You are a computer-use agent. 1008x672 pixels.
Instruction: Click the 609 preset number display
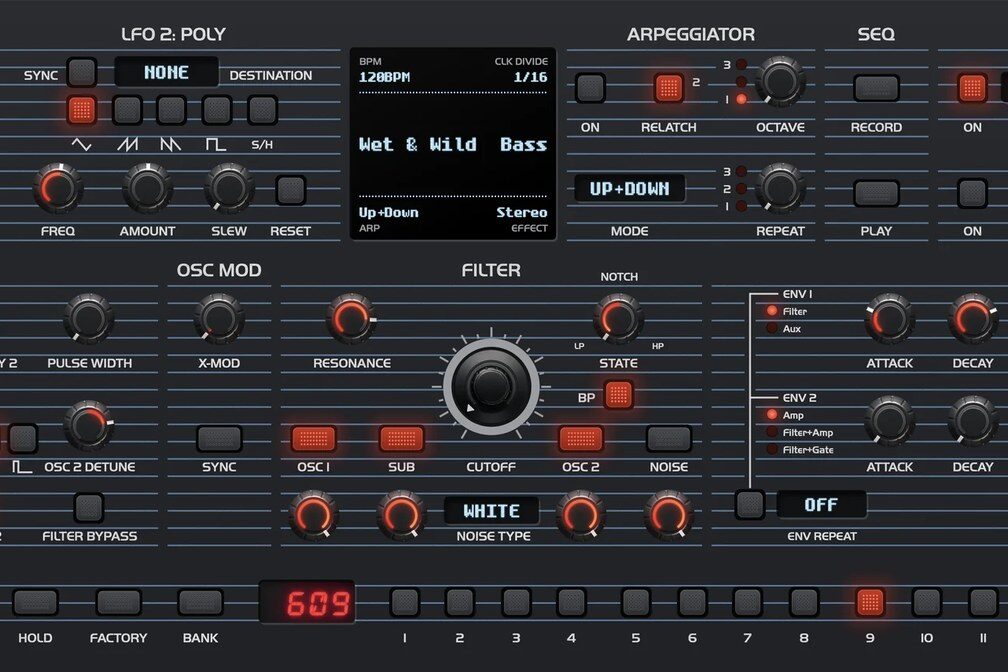(x=307, y=603)
